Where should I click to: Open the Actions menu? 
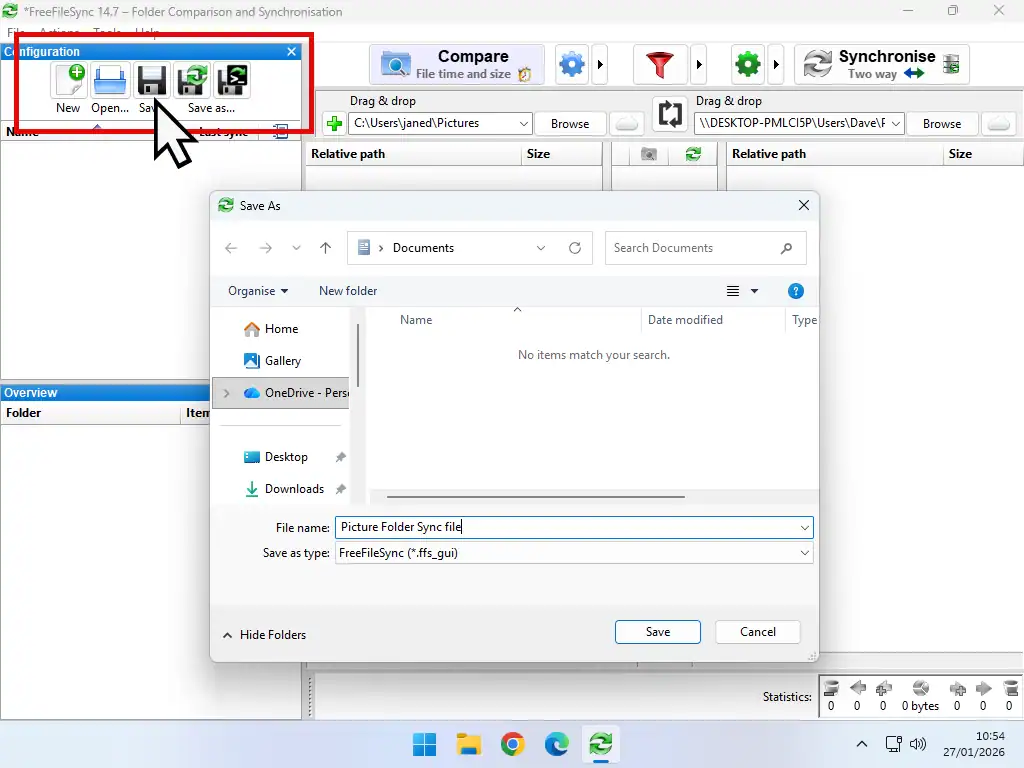coord(60,32)
